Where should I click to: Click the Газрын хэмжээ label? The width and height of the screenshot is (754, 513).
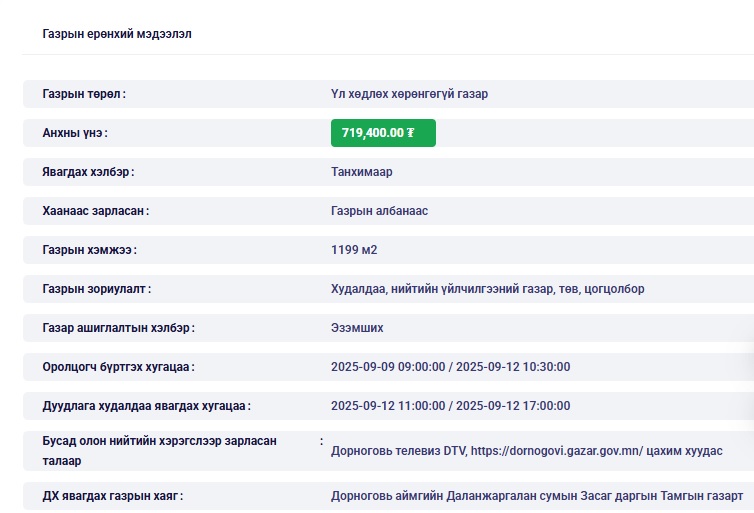click(89, 250)
